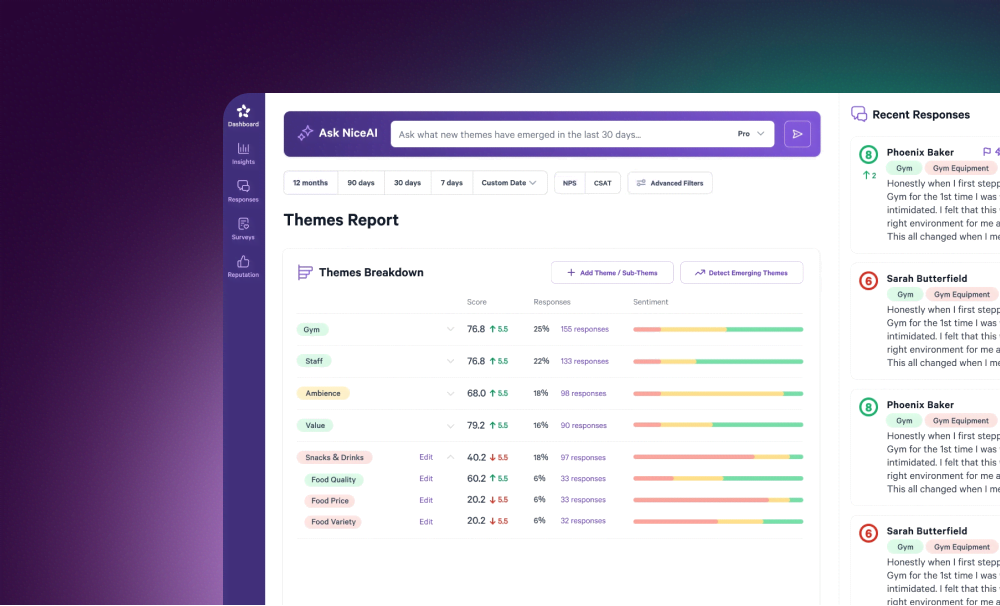Click Gym Equipment tag on first Sarah Butterfield card

tap(962, 295)
